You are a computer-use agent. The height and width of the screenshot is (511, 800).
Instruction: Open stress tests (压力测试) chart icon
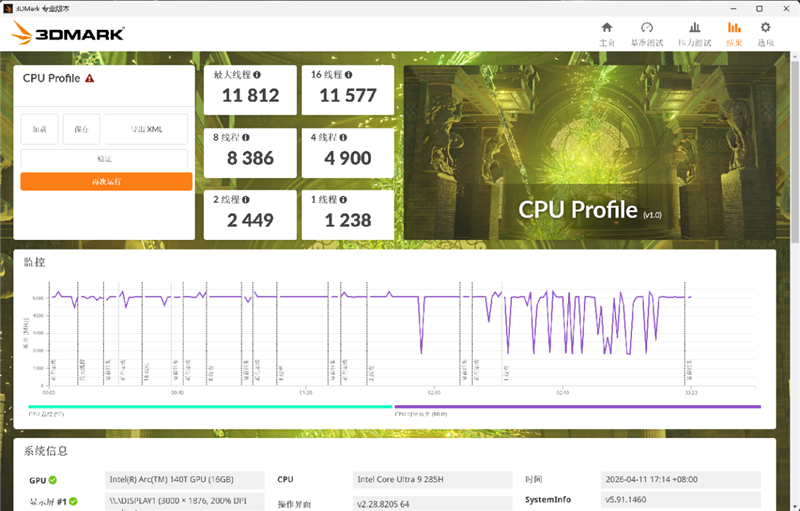coord(694,28)
